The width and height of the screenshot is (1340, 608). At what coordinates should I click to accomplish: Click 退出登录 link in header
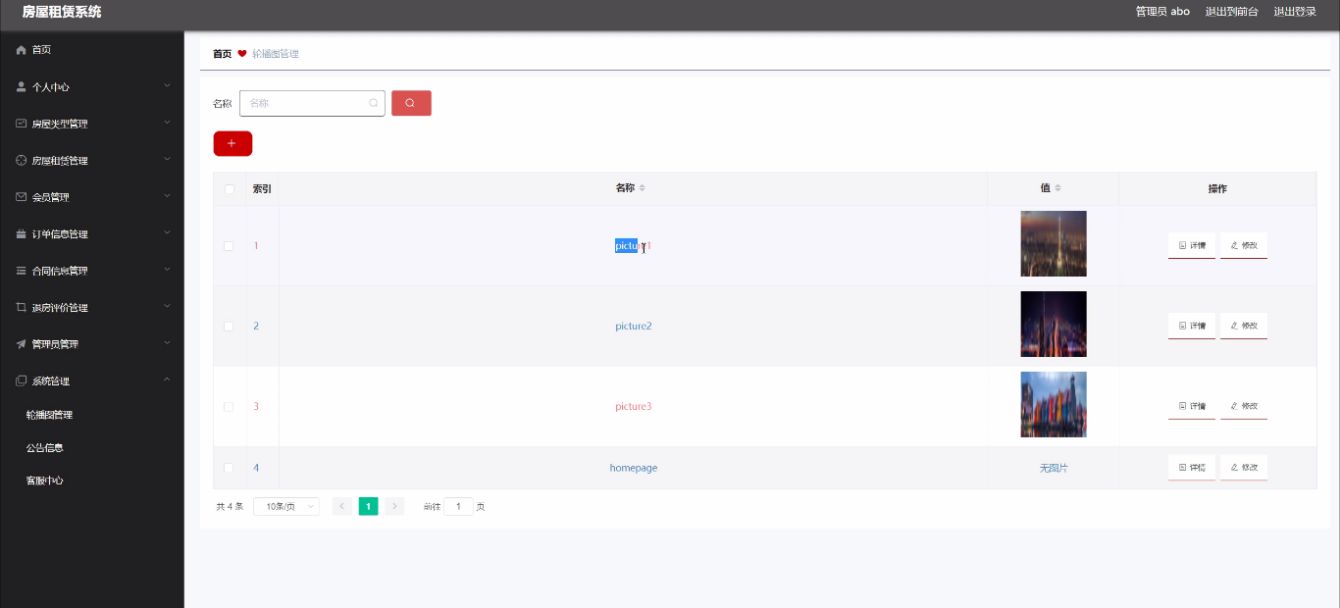tap(1295, 12)
